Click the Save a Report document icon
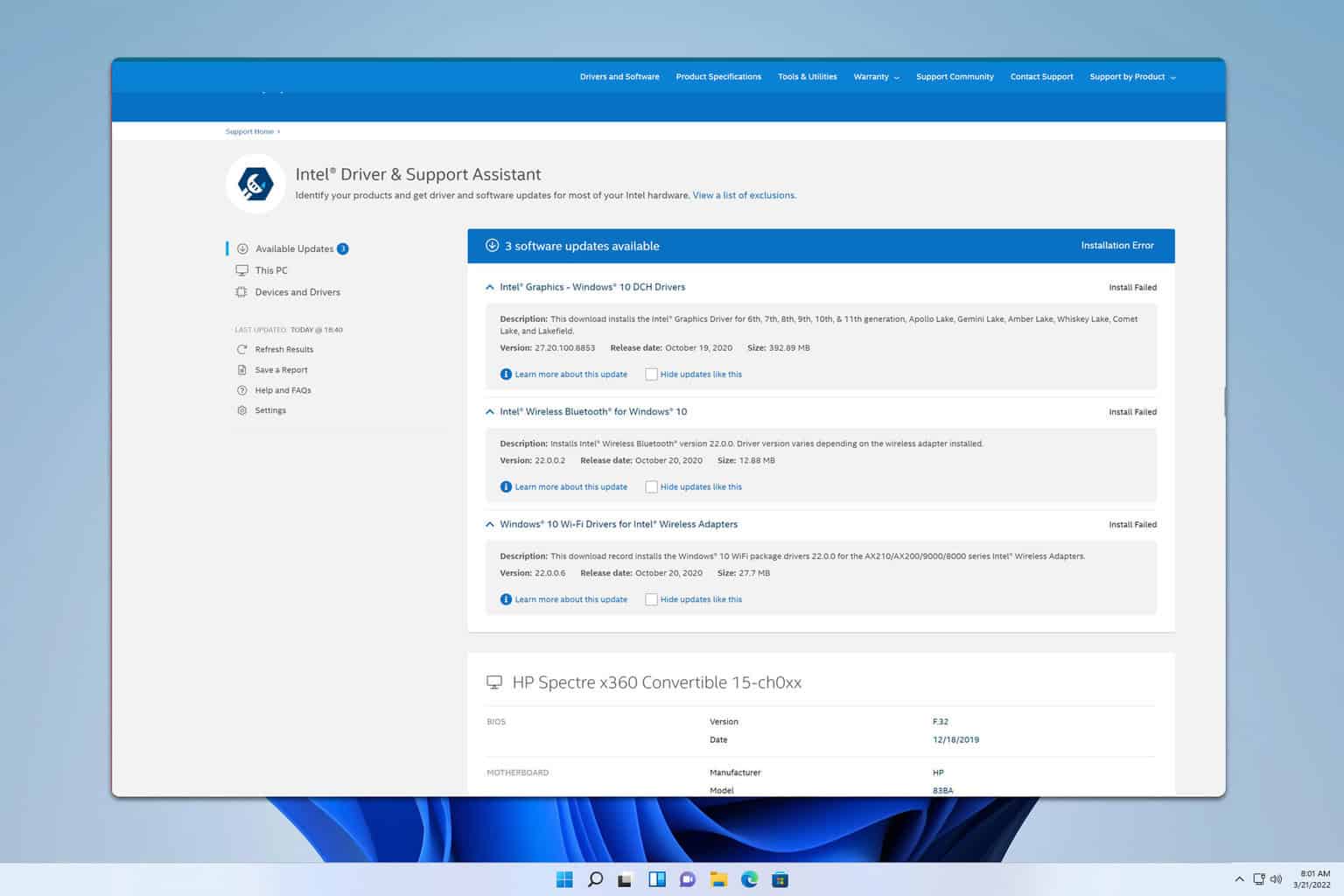The image size is (1344, 896). [242, 370]
